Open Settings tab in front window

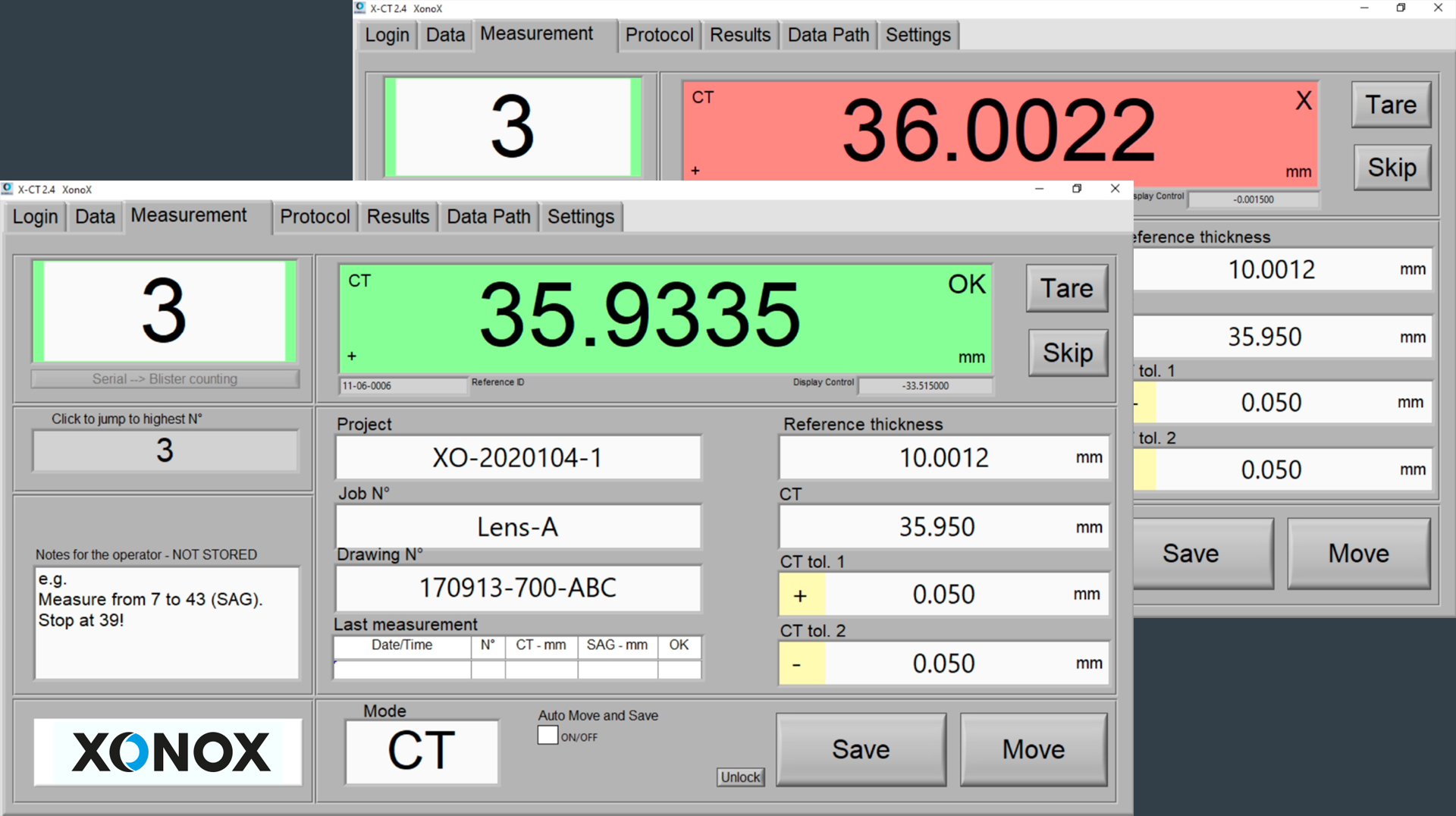[581, 217]
